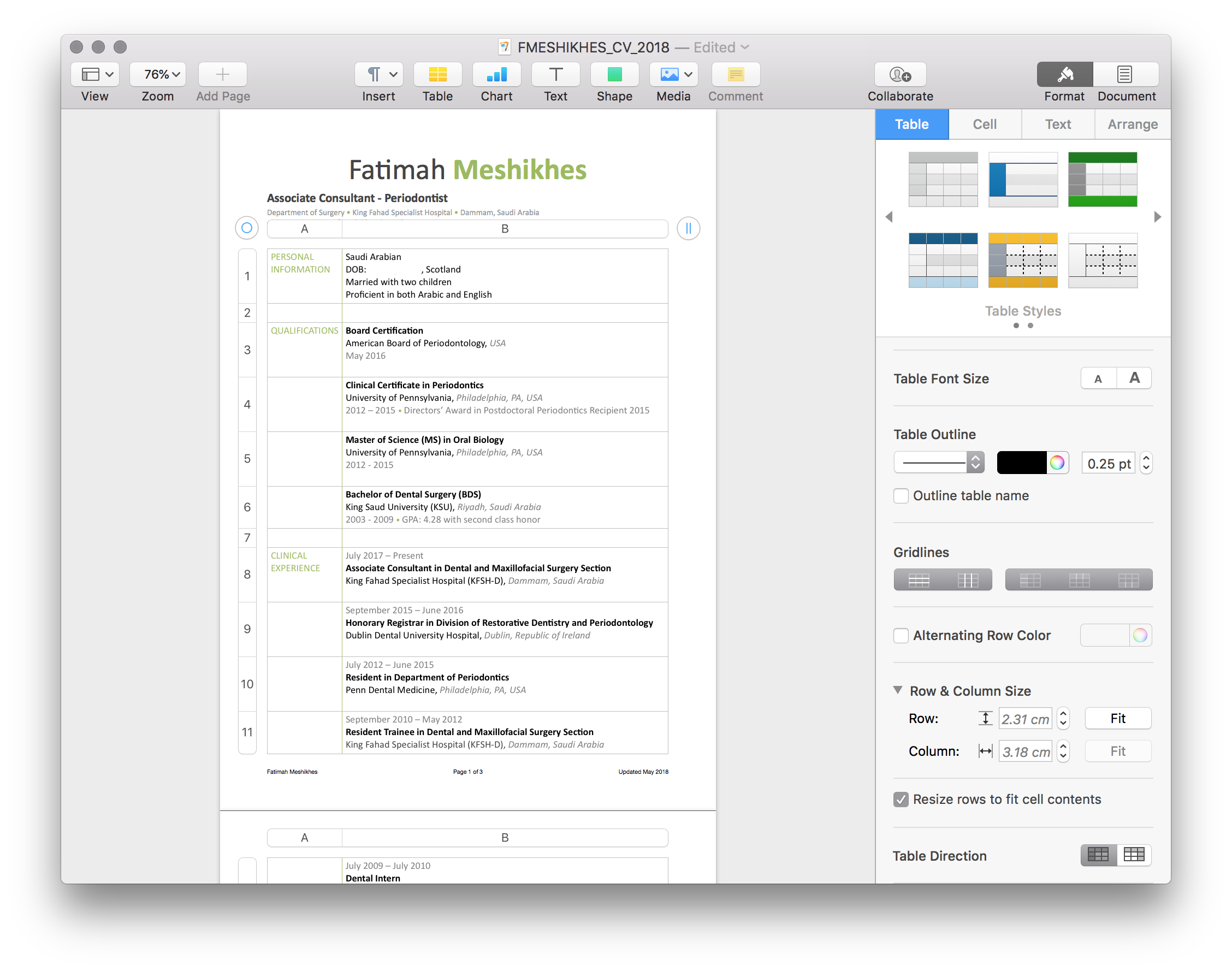Increase table font size with large A
The height and width of the screenshot is (971, 1232).
click(1134, 378)
